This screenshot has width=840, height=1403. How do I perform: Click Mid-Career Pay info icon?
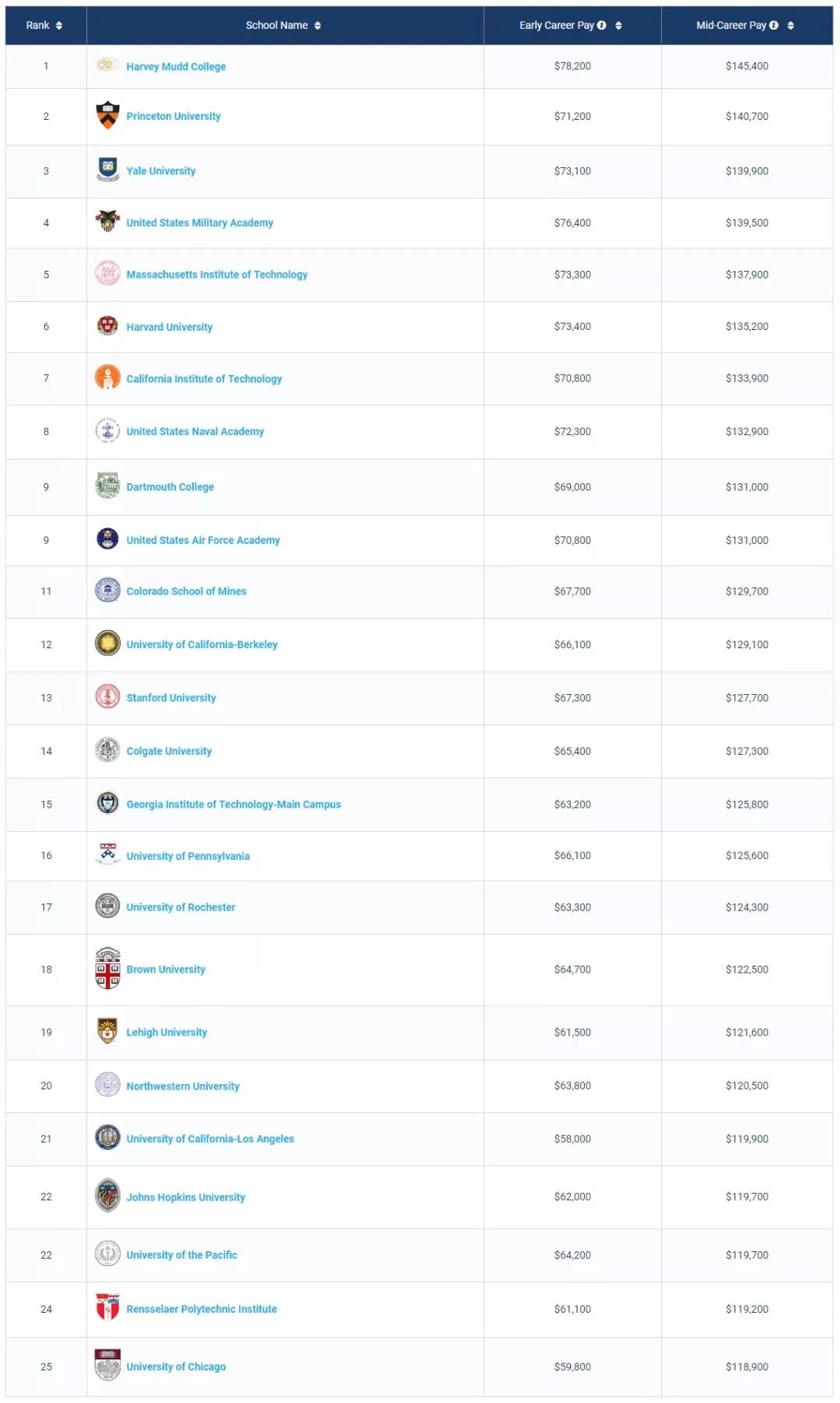point(773,26)
